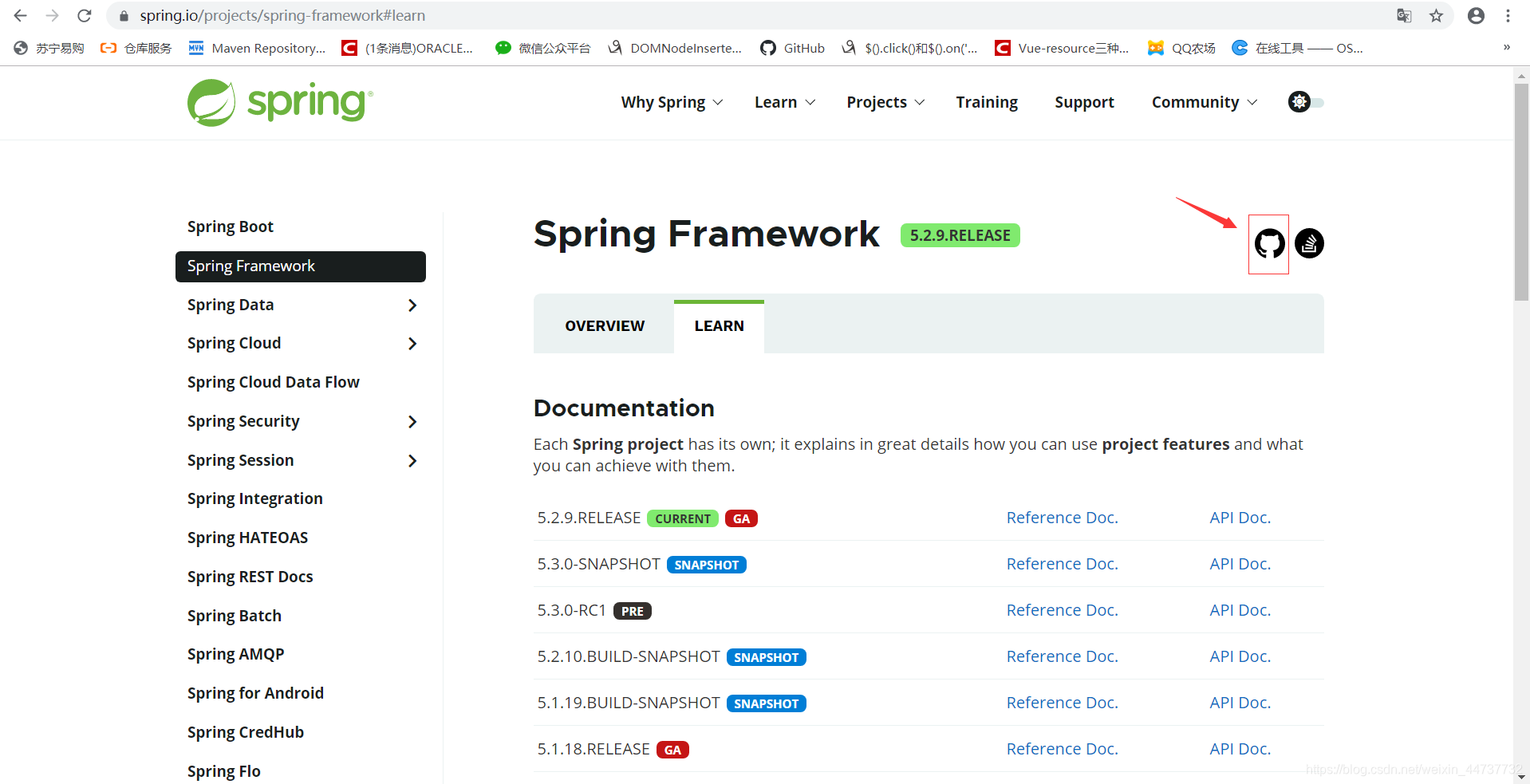The width and height of the screenshot is (1530, 784).
Task: Select Spring Framework in sidebar
Action: [x=301, y=266]
